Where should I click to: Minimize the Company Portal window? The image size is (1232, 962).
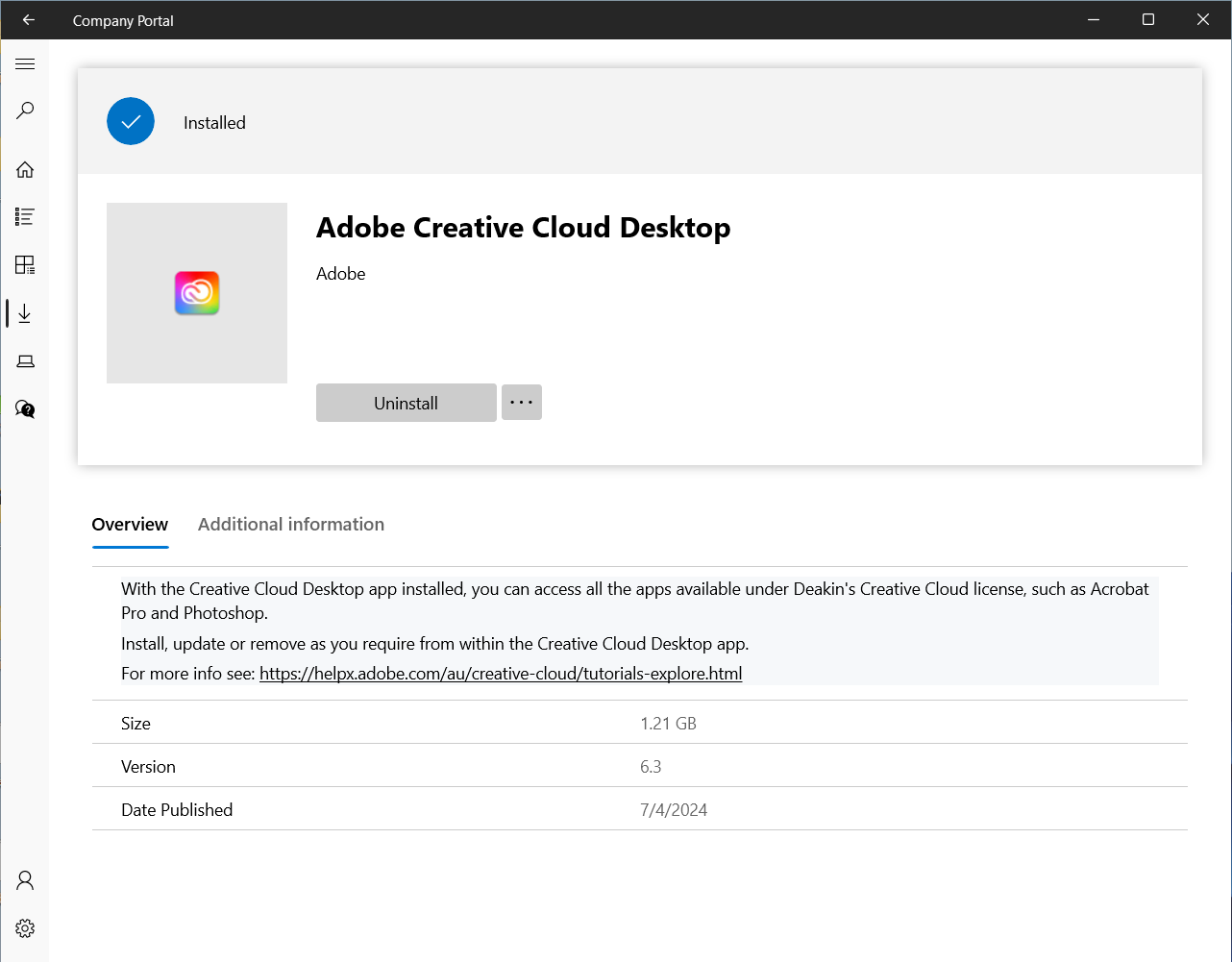click(x=1094, y=19)
